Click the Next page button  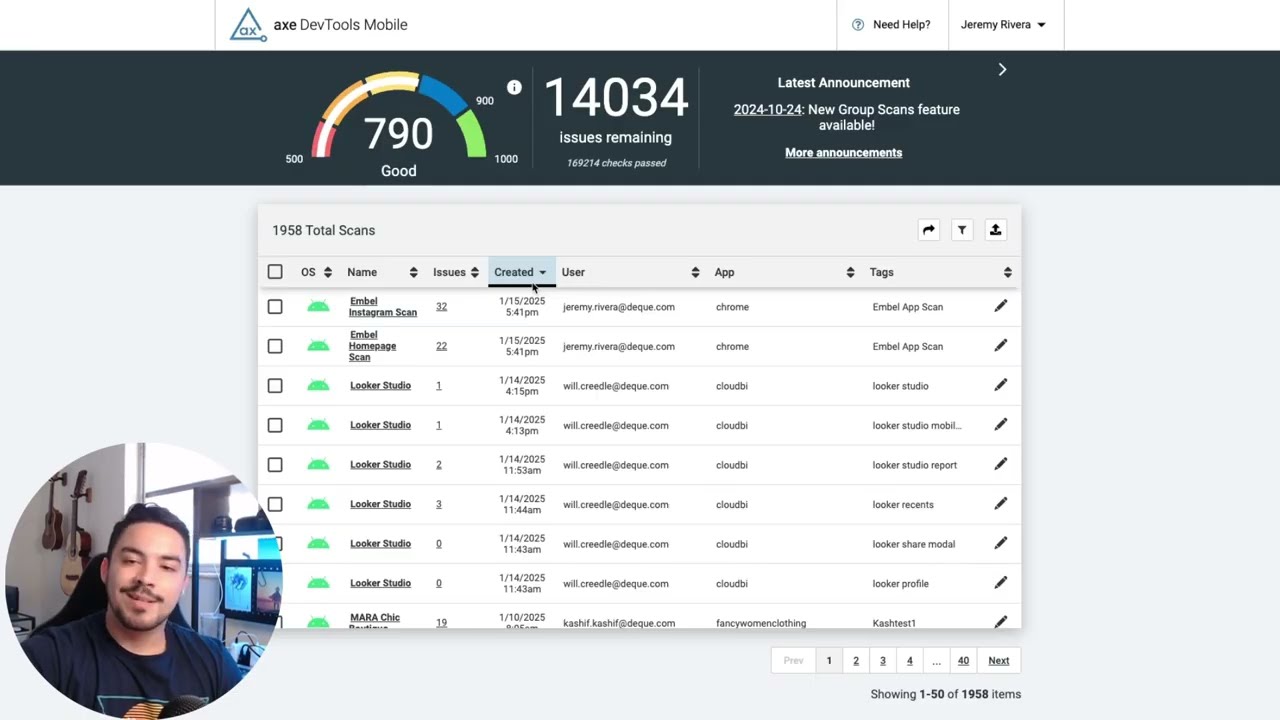(999, 660)
